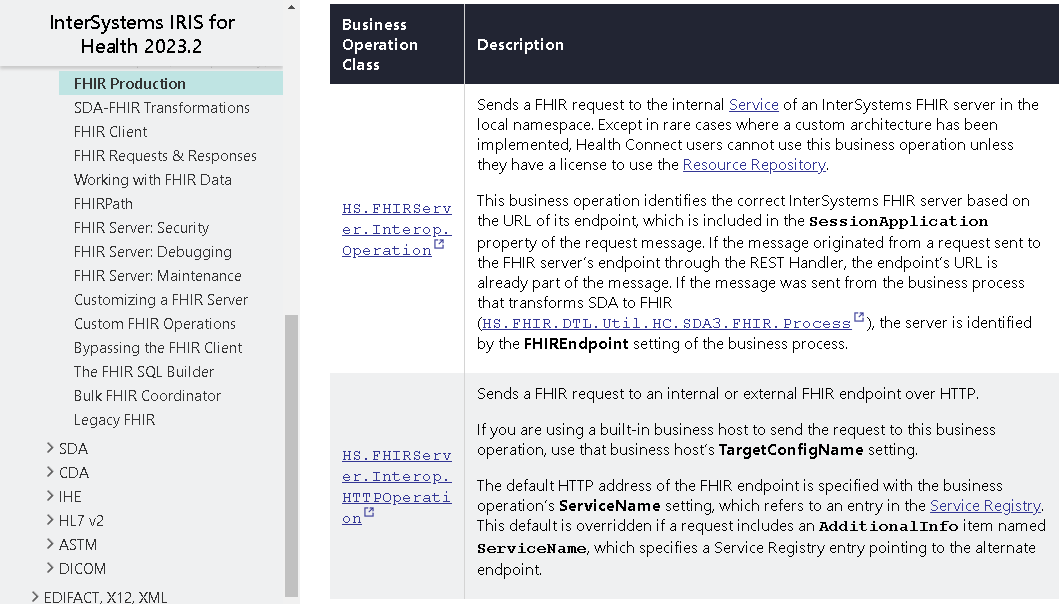Click external link icon after HS.FHIRServer.Interop.Operation
The width and height of the screenshot is (1062, 604).
click(x=439, y=246)
